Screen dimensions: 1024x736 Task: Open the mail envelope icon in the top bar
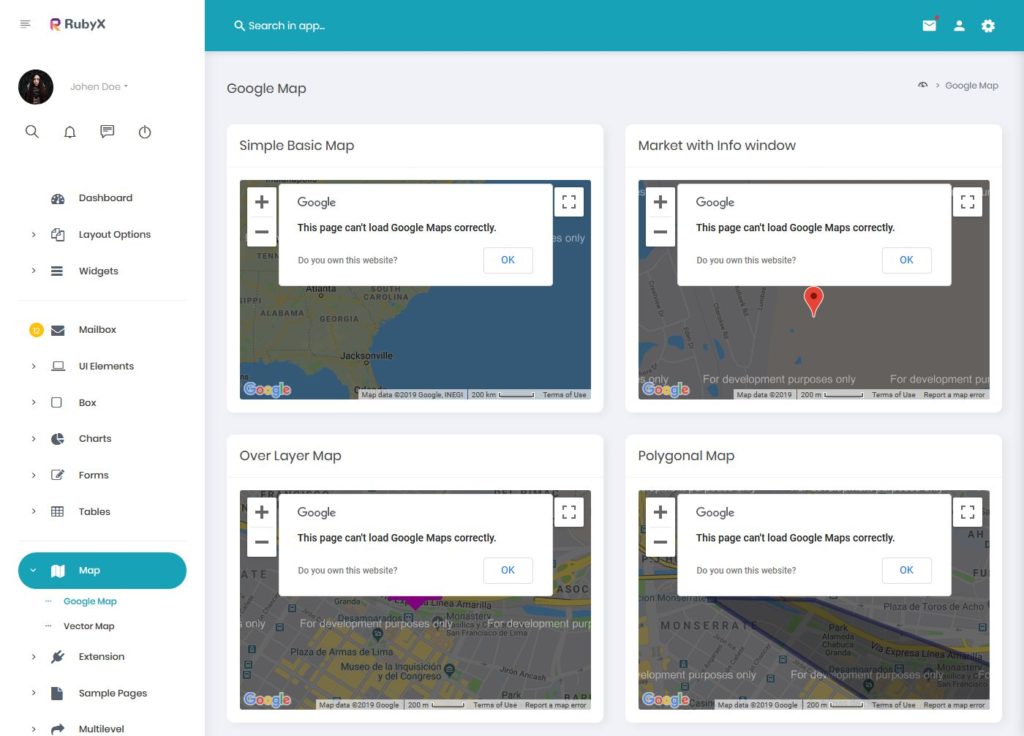point(929,25)
